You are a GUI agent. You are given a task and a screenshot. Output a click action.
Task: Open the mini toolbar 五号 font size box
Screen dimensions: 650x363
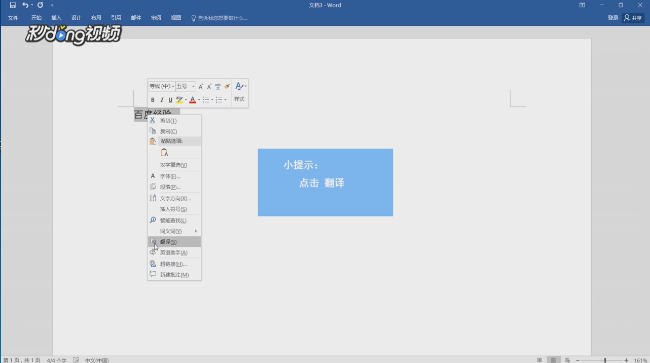[x=185, y=86]
